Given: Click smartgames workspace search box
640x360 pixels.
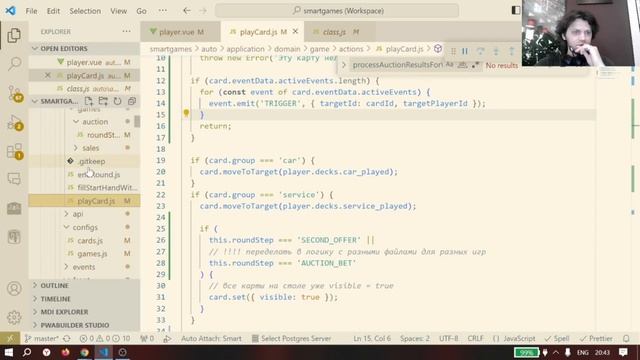Looking at the screenshot, I should [337, 11].
